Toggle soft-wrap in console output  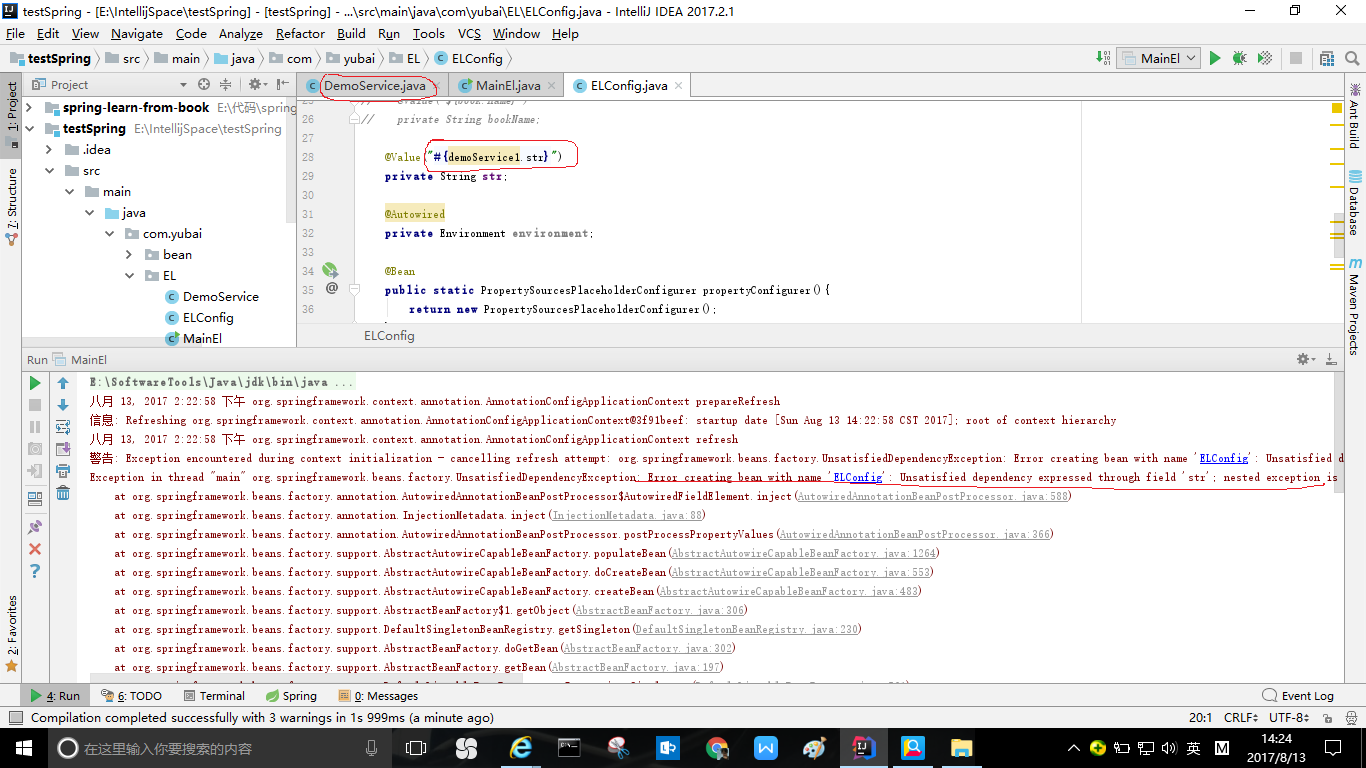63,427
